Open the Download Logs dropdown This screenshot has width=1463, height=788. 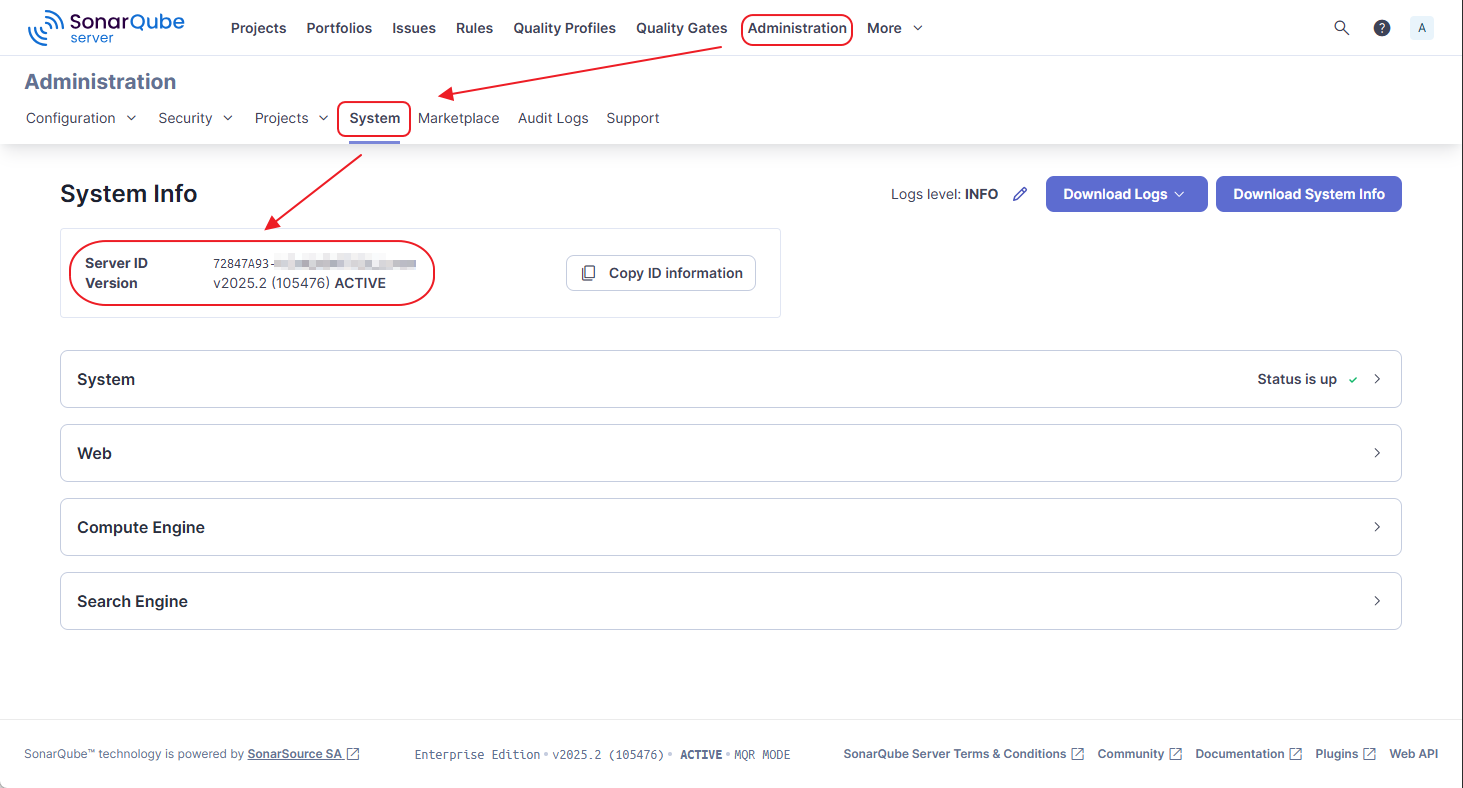pyautogui.click(x=1127, y=194)
